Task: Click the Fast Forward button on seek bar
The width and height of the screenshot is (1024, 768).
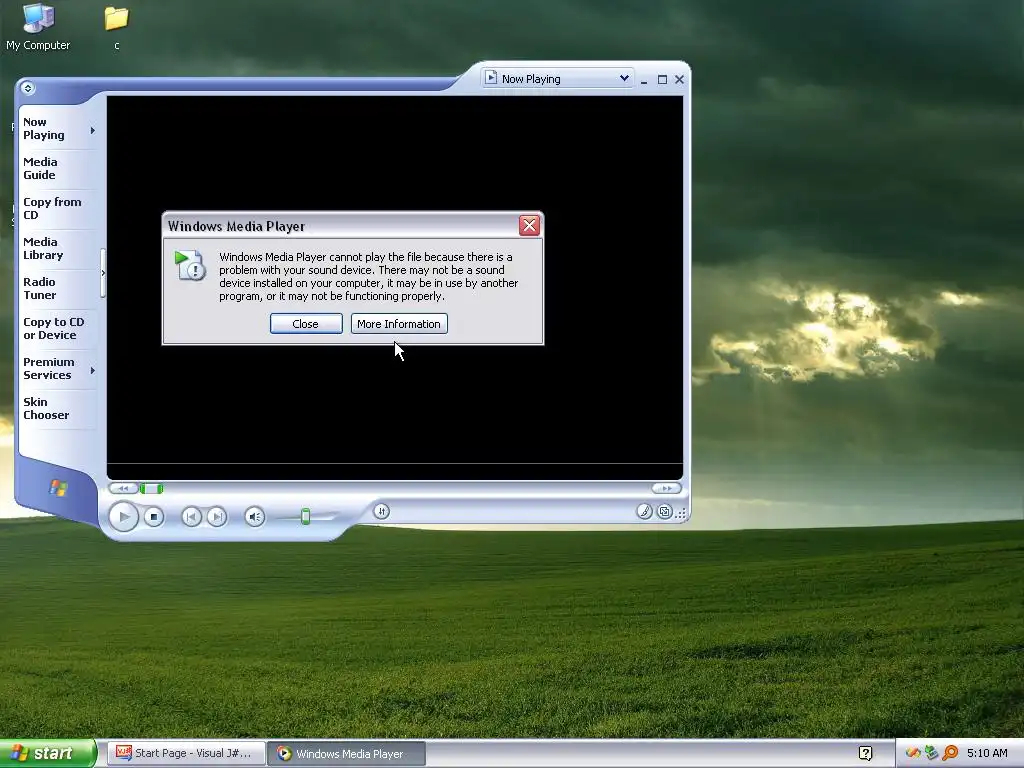Action: (666, 488)
